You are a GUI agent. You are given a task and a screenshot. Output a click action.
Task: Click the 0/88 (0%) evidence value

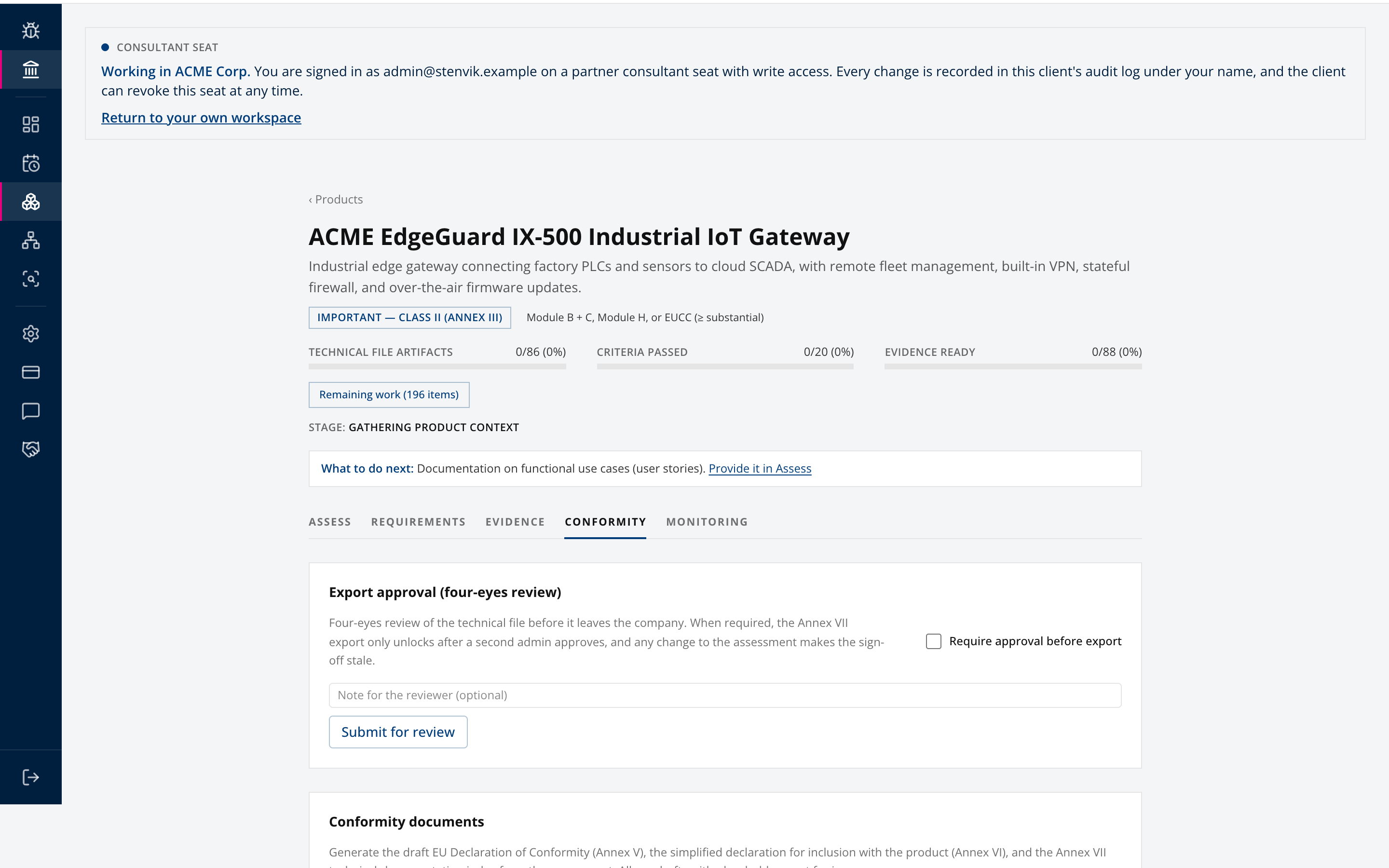pos(1117,352)
